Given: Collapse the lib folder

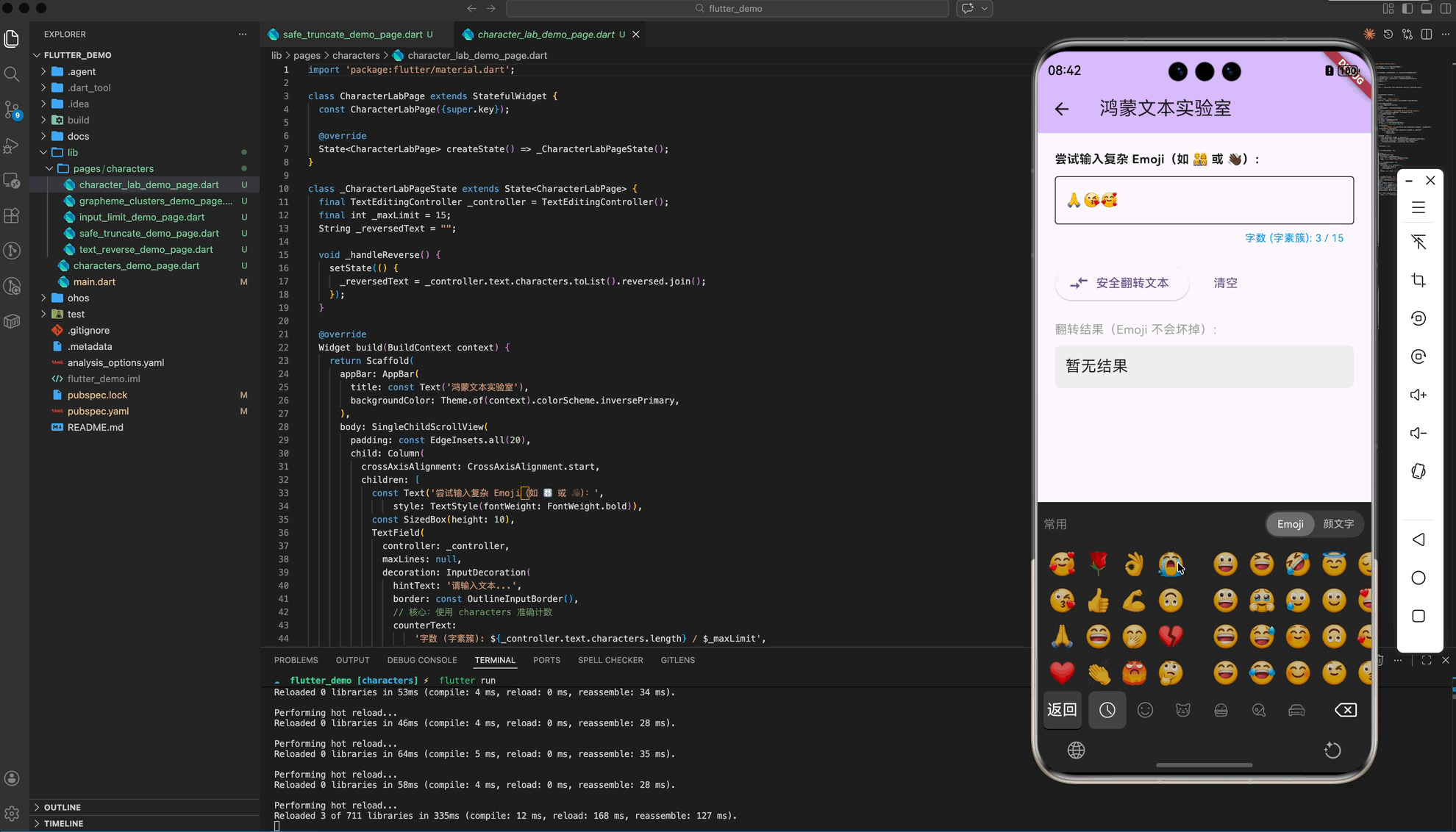Looking at the screenshot, I should point(72,152).
